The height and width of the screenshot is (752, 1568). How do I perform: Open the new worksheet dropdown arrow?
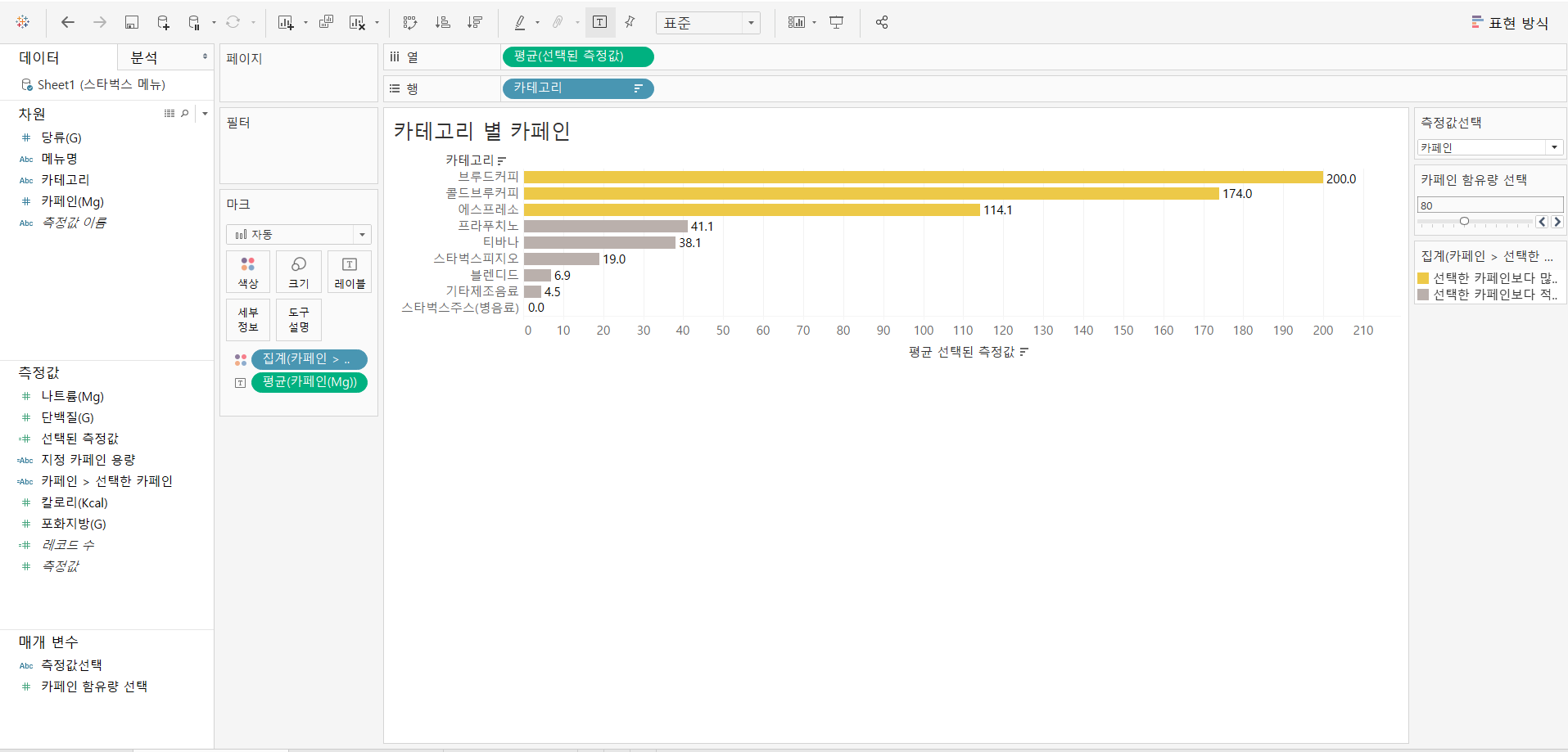pos(305,23)
